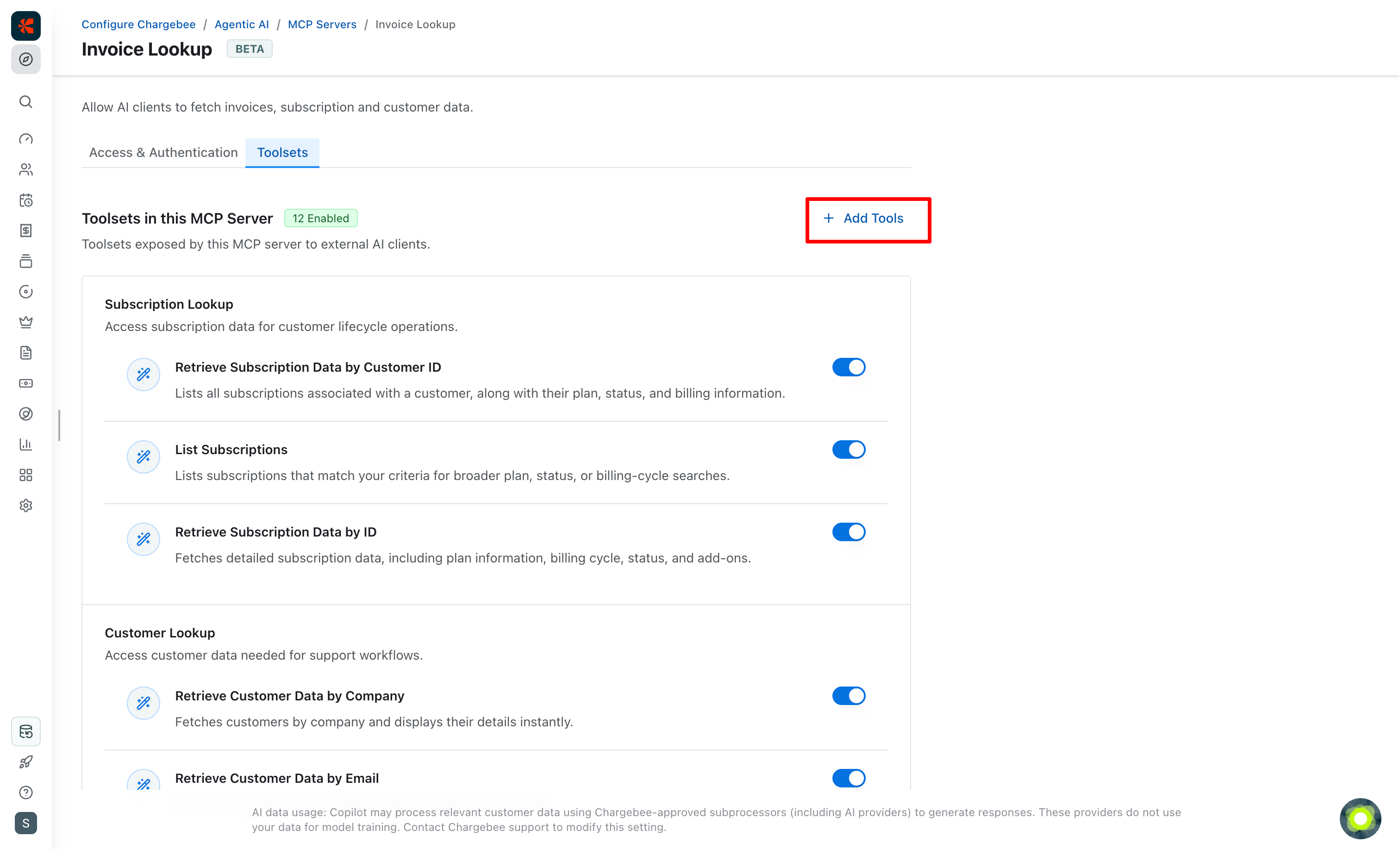
Task: Open search via the magnifier icon
Action: pyautogui.click(x=25, y=102)
